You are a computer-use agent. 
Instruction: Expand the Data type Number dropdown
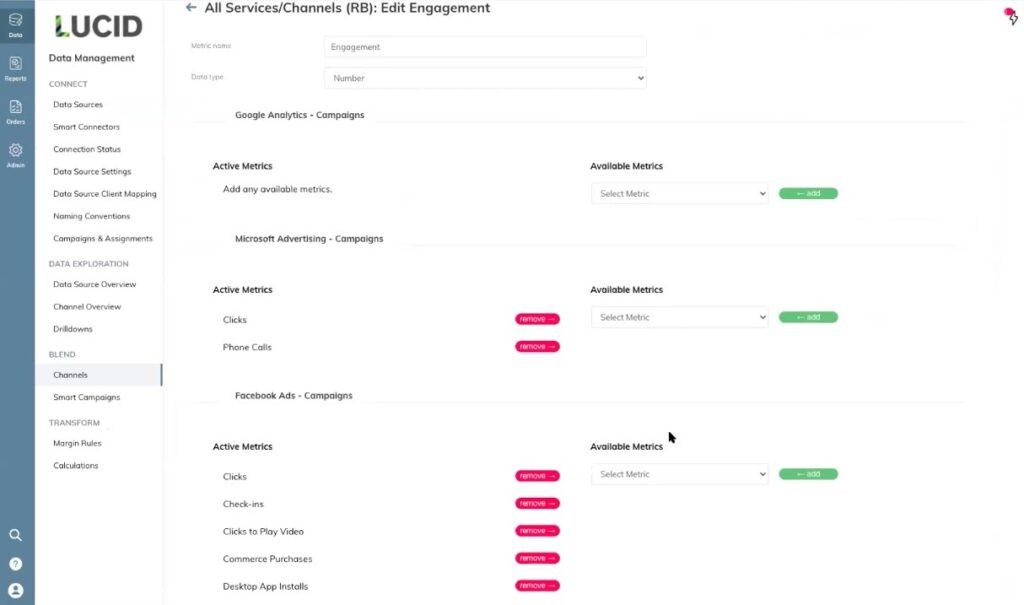[485, 78]
